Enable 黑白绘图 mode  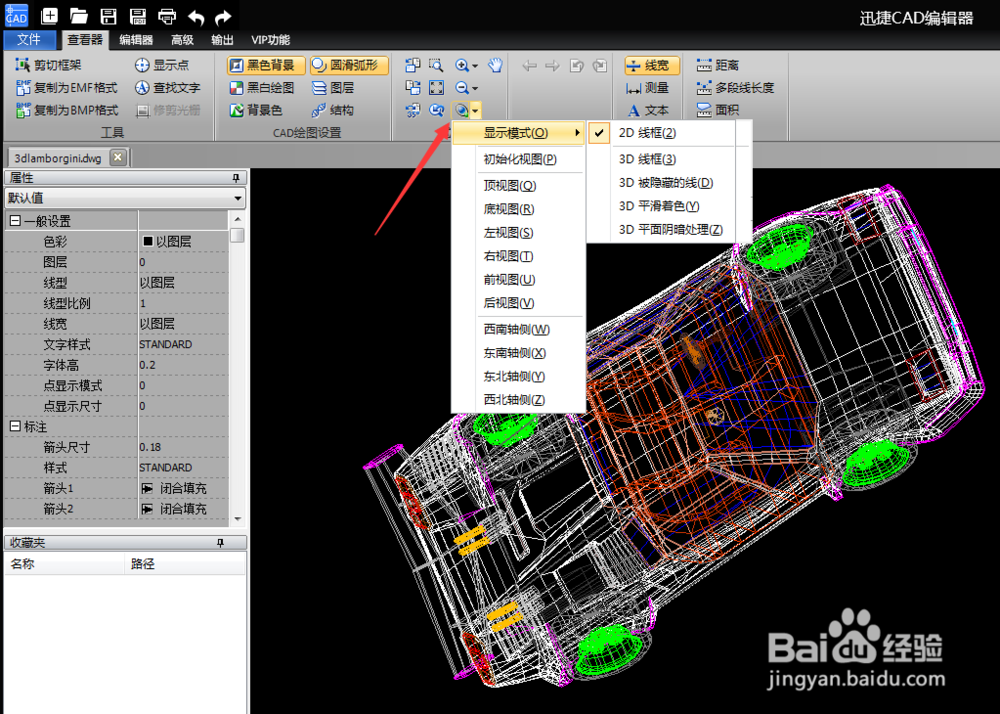click(262, 87)
